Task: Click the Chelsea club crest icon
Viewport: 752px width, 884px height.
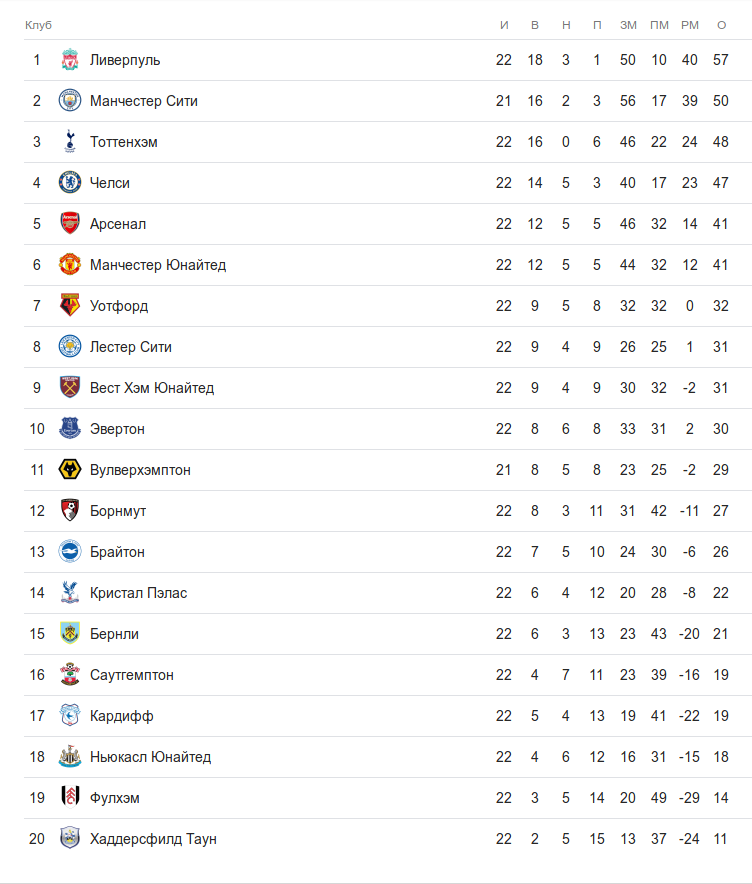Action: (69, 183)
